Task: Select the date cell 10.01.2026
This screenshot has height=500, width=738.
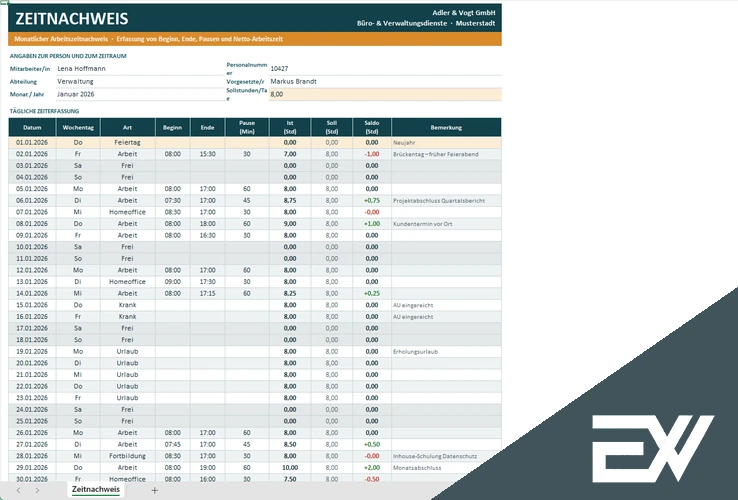Action: 32,247
